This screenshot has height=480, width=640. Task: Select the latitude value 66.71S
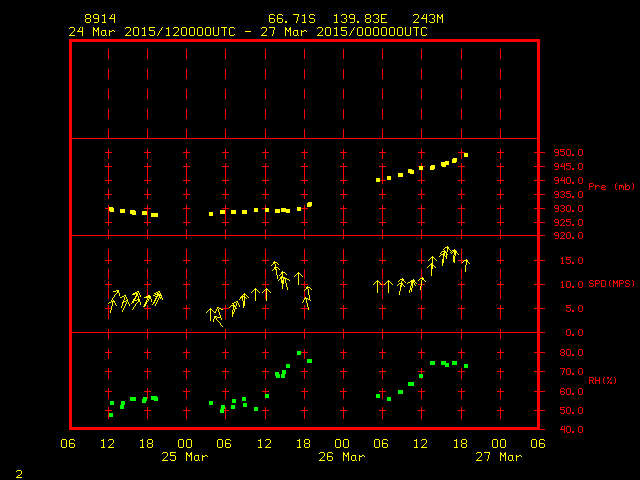(x=289, y=19)
